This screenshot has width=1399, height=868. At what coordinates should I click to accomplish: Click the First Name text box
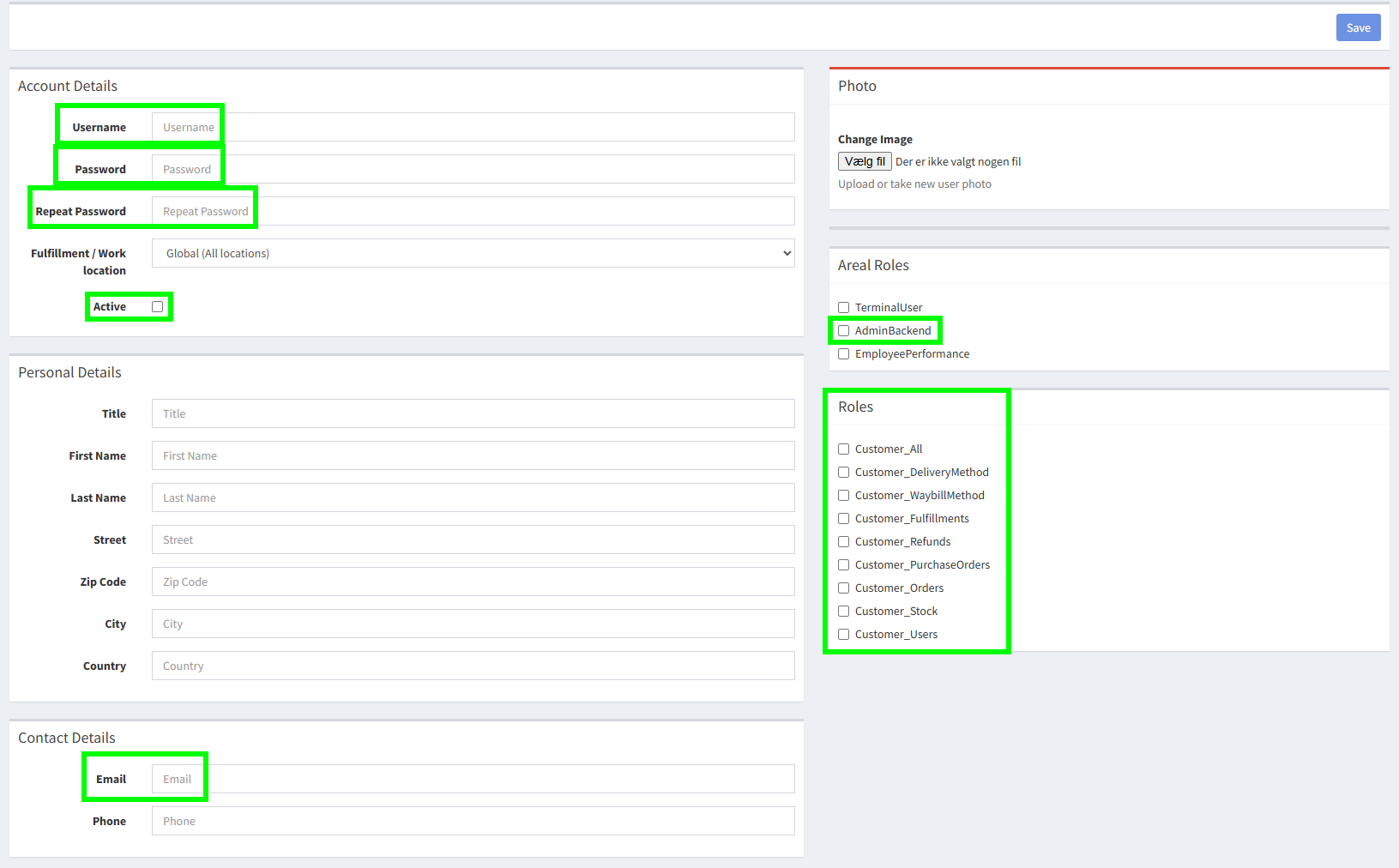pos(473,455)
